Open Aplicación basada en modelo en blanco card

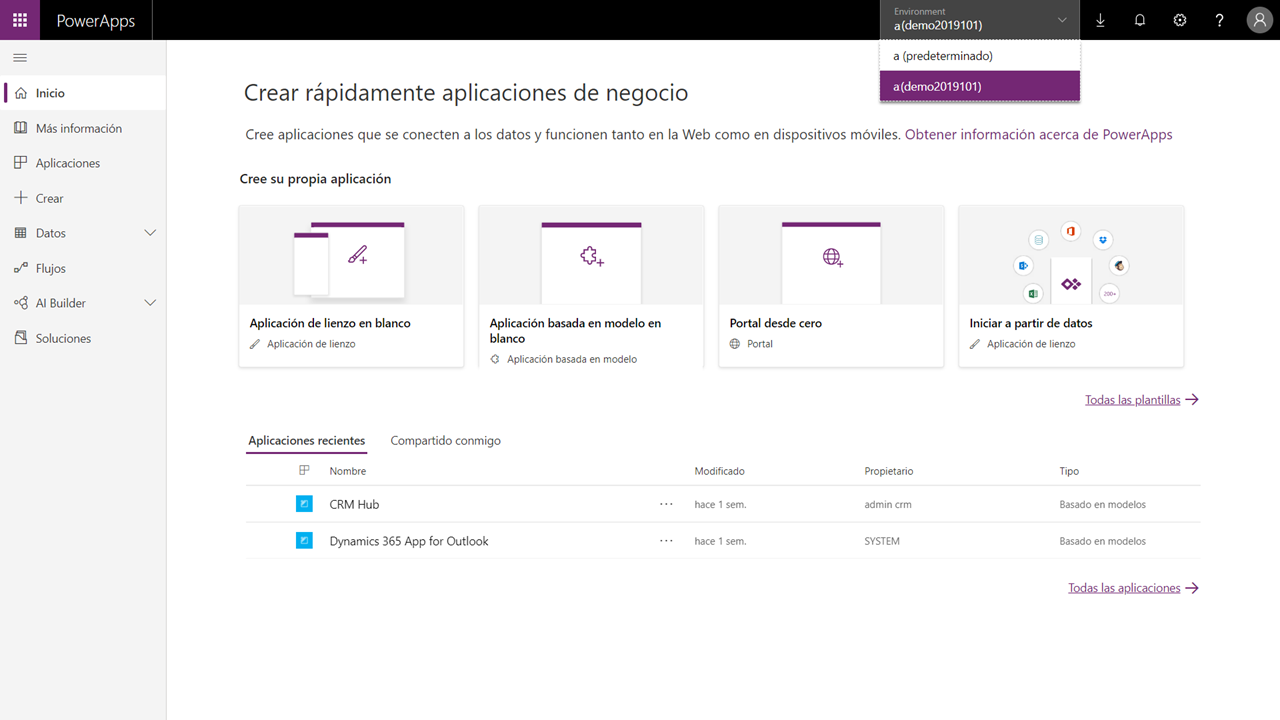click(591, 287)
